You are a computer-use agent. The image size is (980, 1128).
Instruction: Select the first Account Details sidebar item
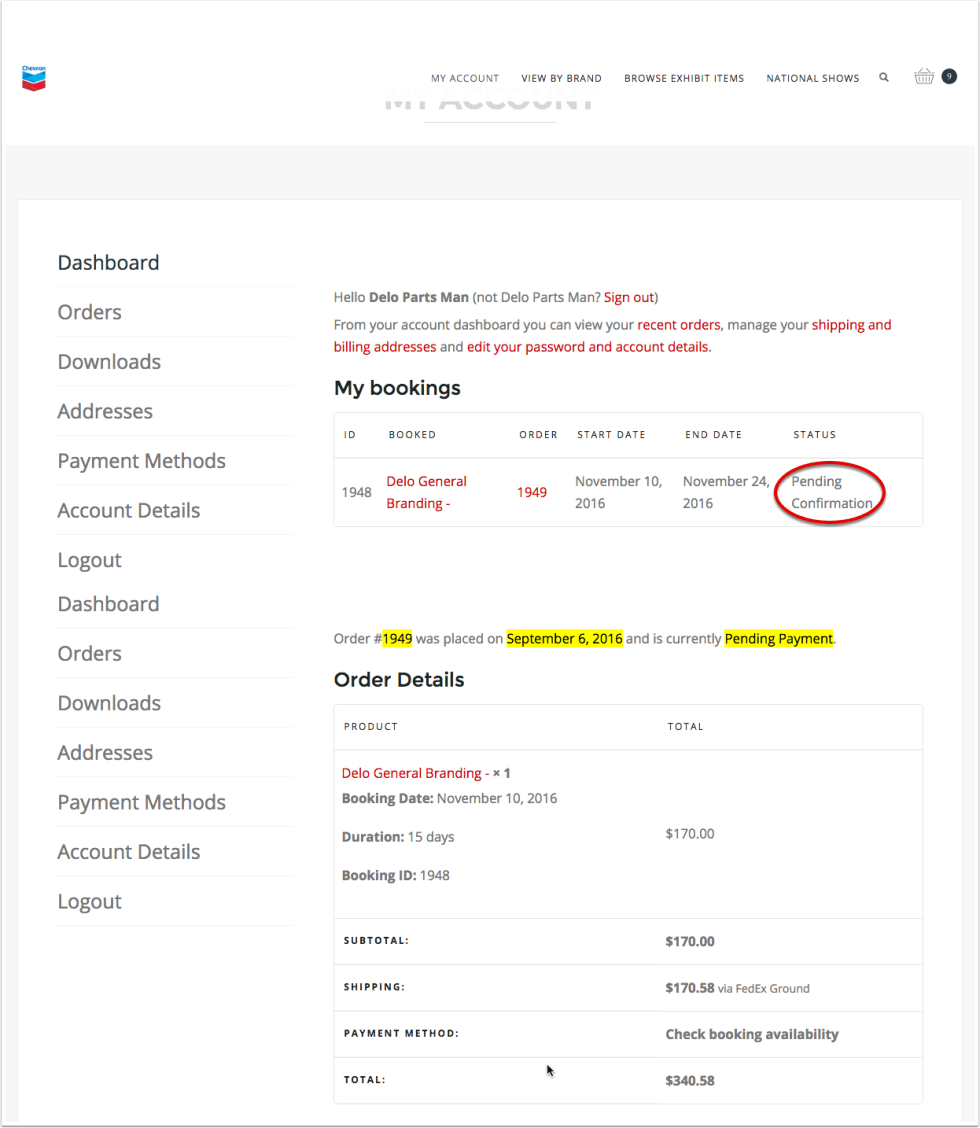129,511
